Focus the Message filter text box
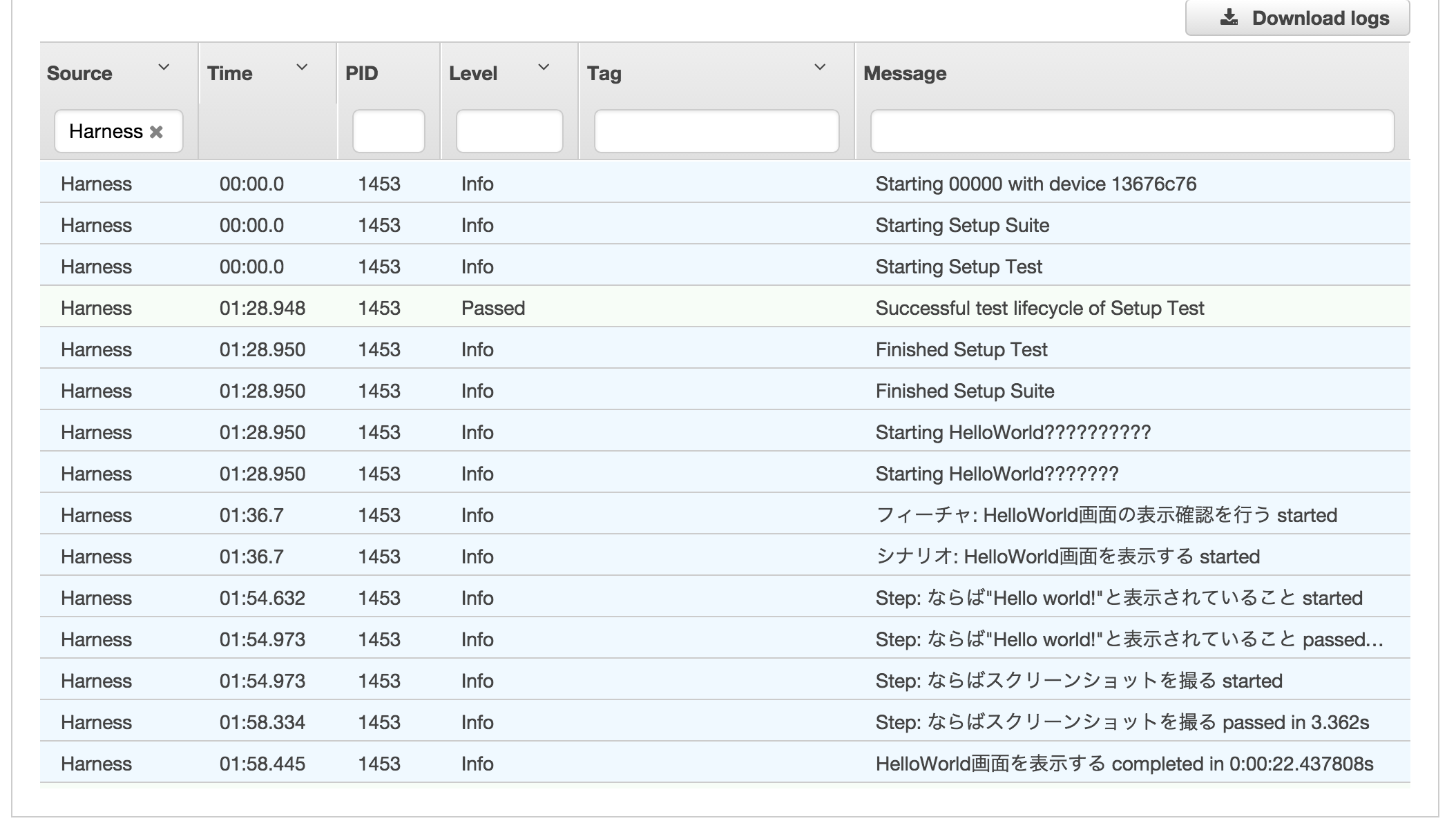This screenshot has width=1456, height=823. (x=1131, y=131)
